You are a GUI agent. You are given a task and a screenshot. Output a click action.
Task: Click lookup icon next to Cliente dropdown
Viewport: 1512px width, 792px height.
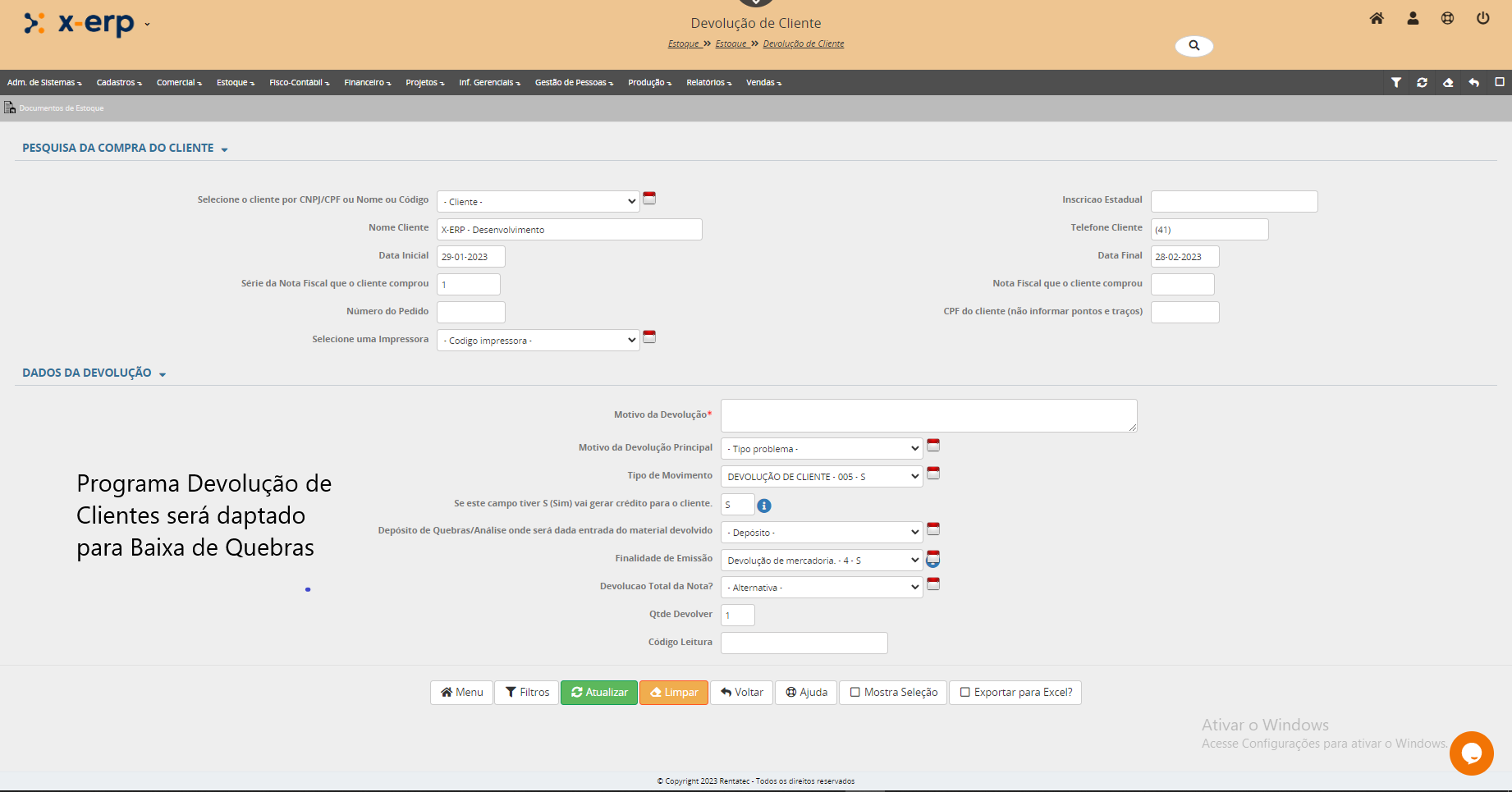click(x=649, y=198)
